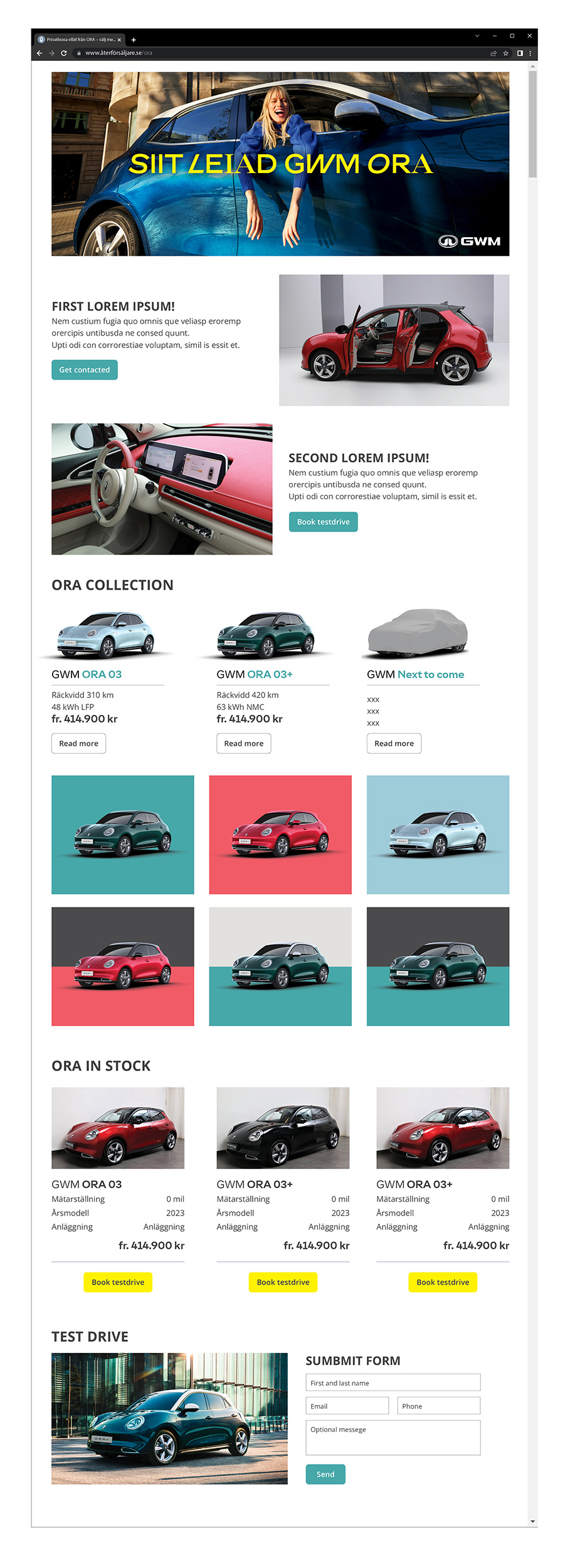Click the teal Book testdrive button
Viewport: 570px width, 1568px height.
coord(323,522)
